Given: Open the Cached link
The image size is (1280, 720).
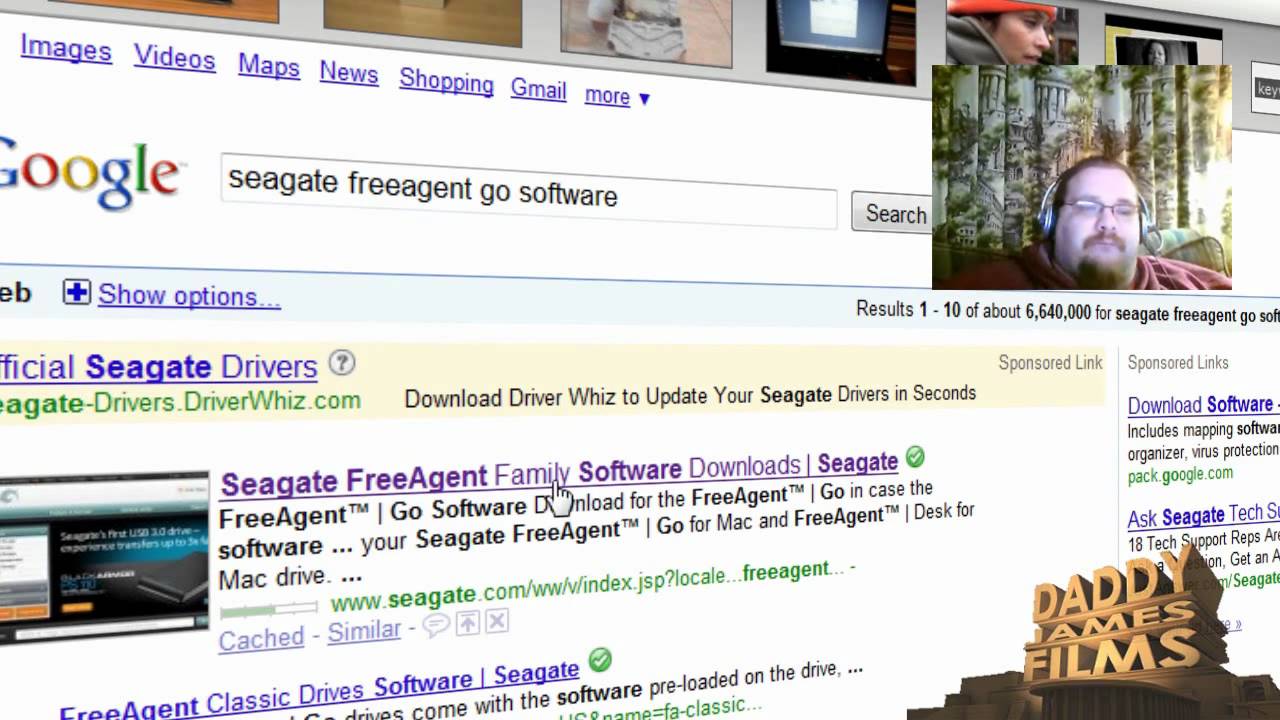Looking at the screenshot, I should [x=261, y=638].
